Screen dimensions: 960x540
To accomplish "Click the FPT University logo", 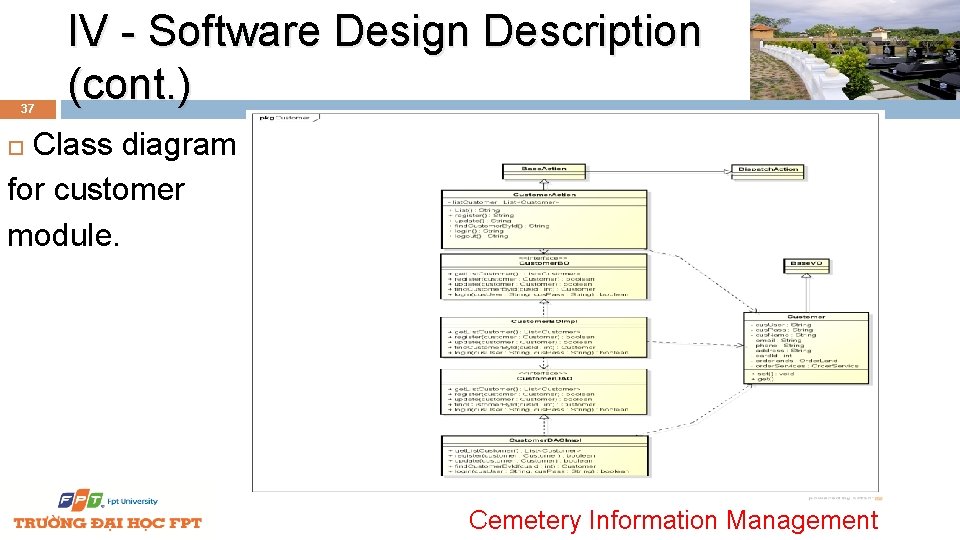I will pyautogui.click(x=108, y=500).
